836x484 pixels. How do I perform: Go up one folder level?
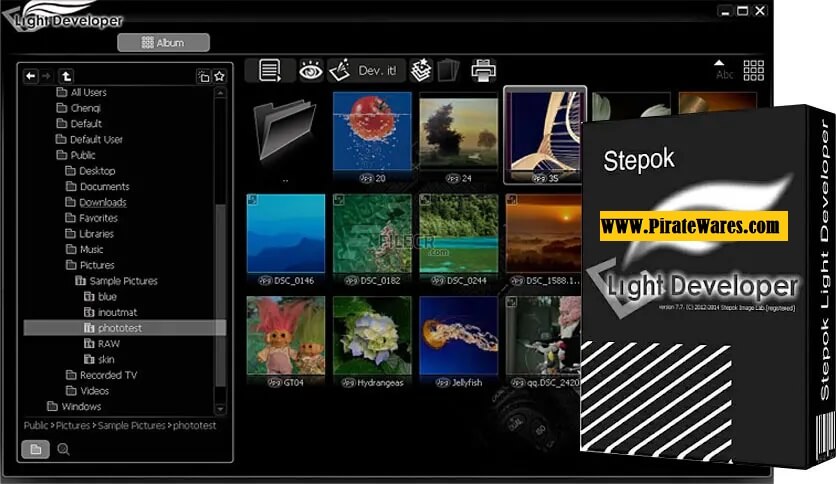[x=66, y=76]
